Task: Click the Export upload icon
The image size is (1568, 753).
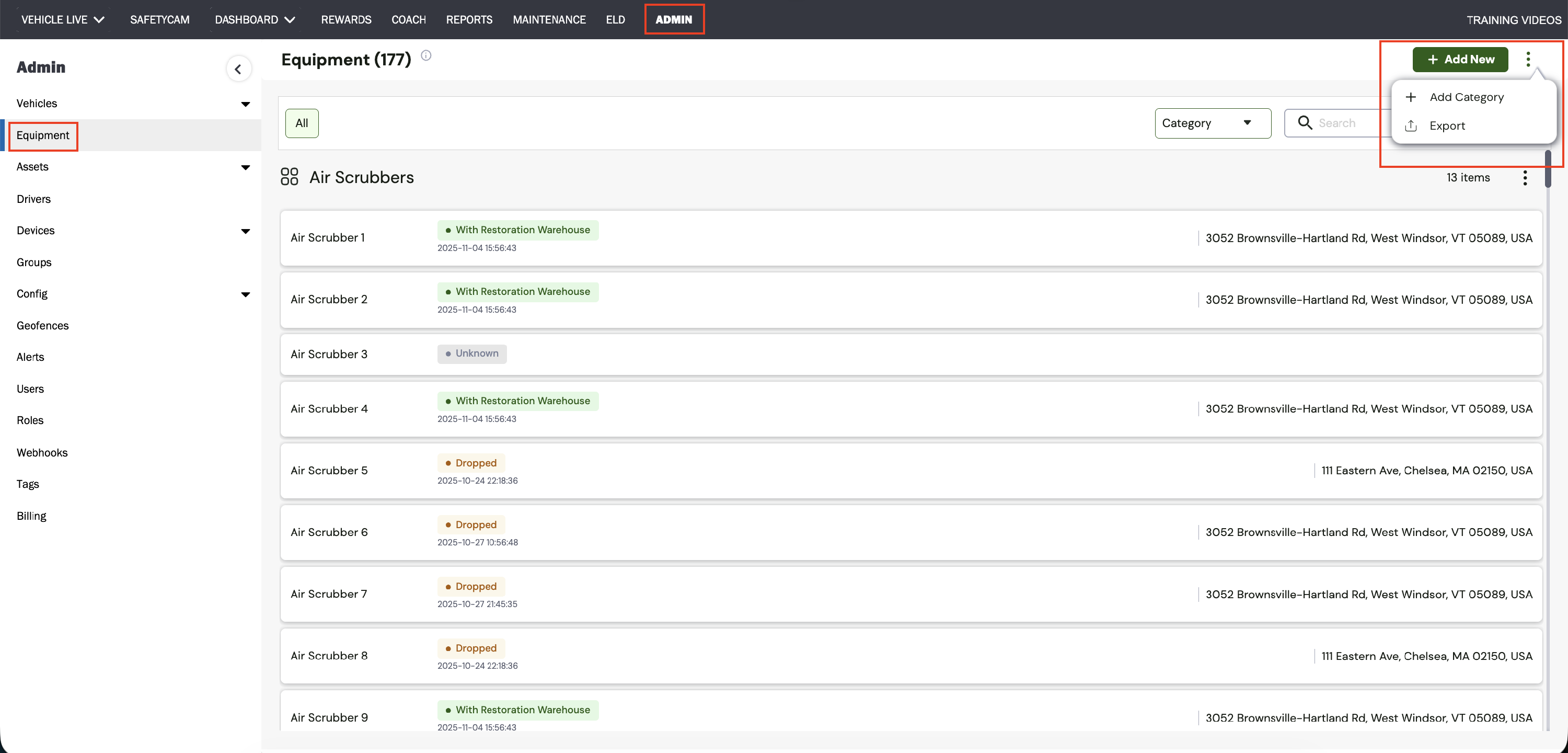Action: pyautogui.click(x=1410, y=126)
